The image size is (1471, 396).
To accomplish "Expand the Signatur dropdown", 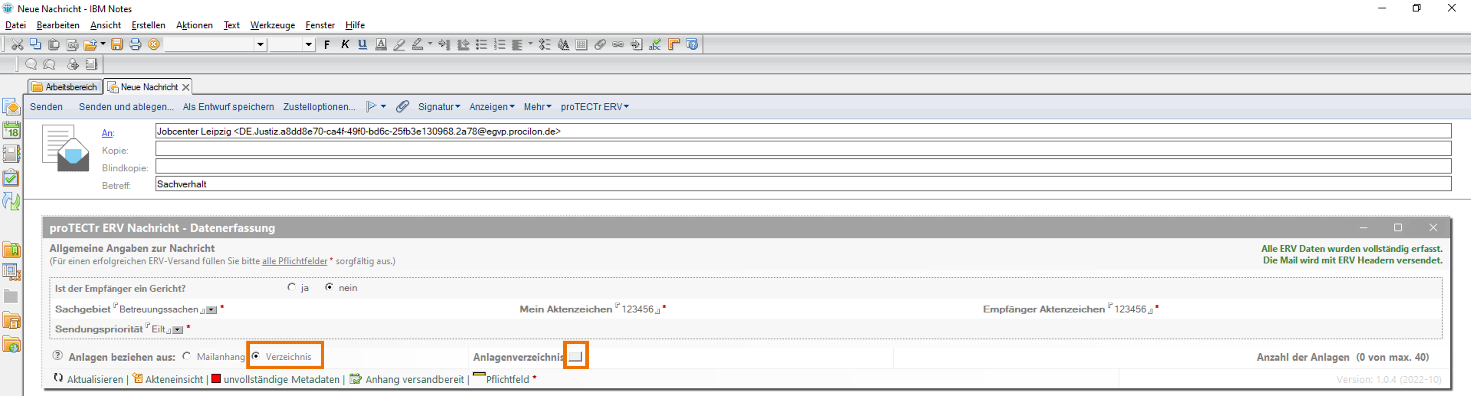I will pyautogui.click(x=439, y=106).
